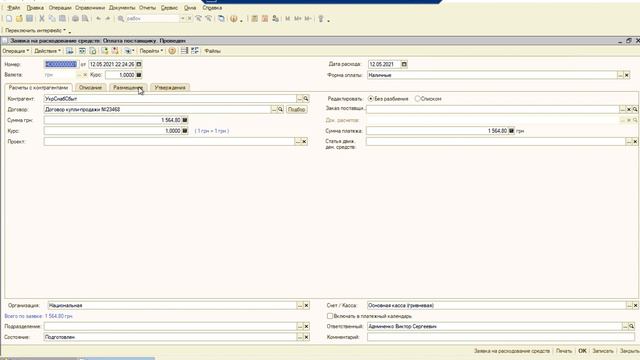Open the calculator for the Сумма грн field

185,120
